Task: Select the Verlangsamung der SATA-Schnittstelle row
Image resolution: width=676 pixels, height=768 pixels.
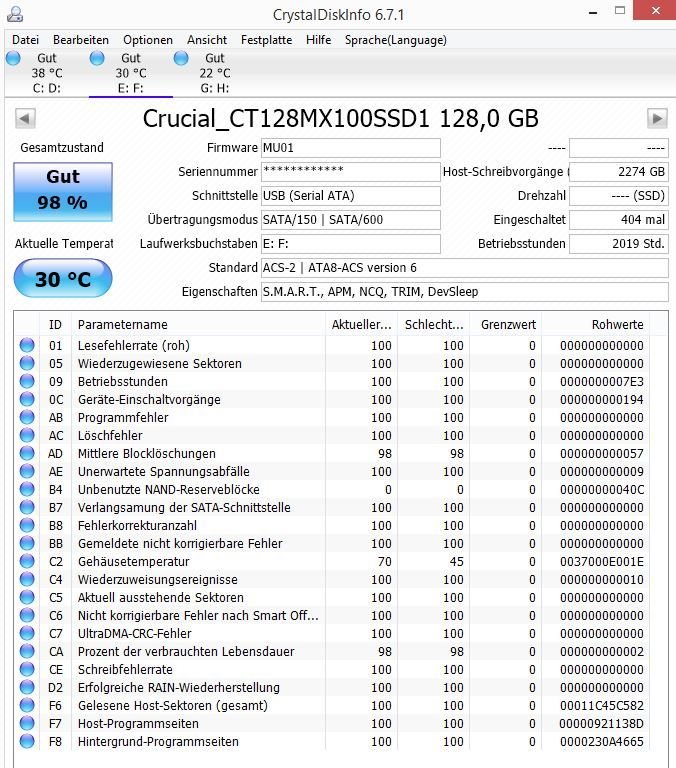Action: 332,507
